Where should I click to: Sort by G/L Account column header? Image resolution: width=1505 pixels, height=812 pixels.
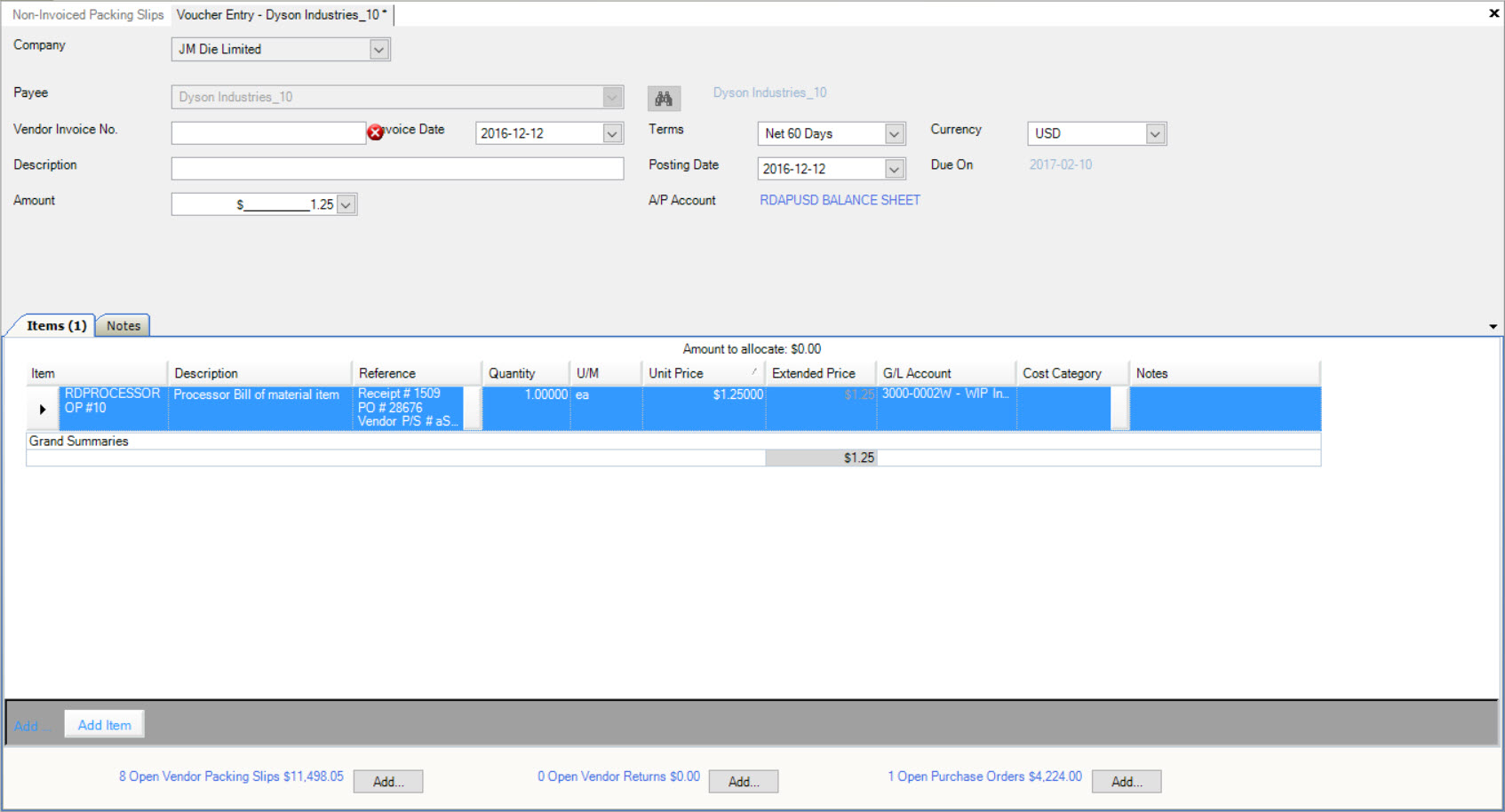(x=946, y=374)
